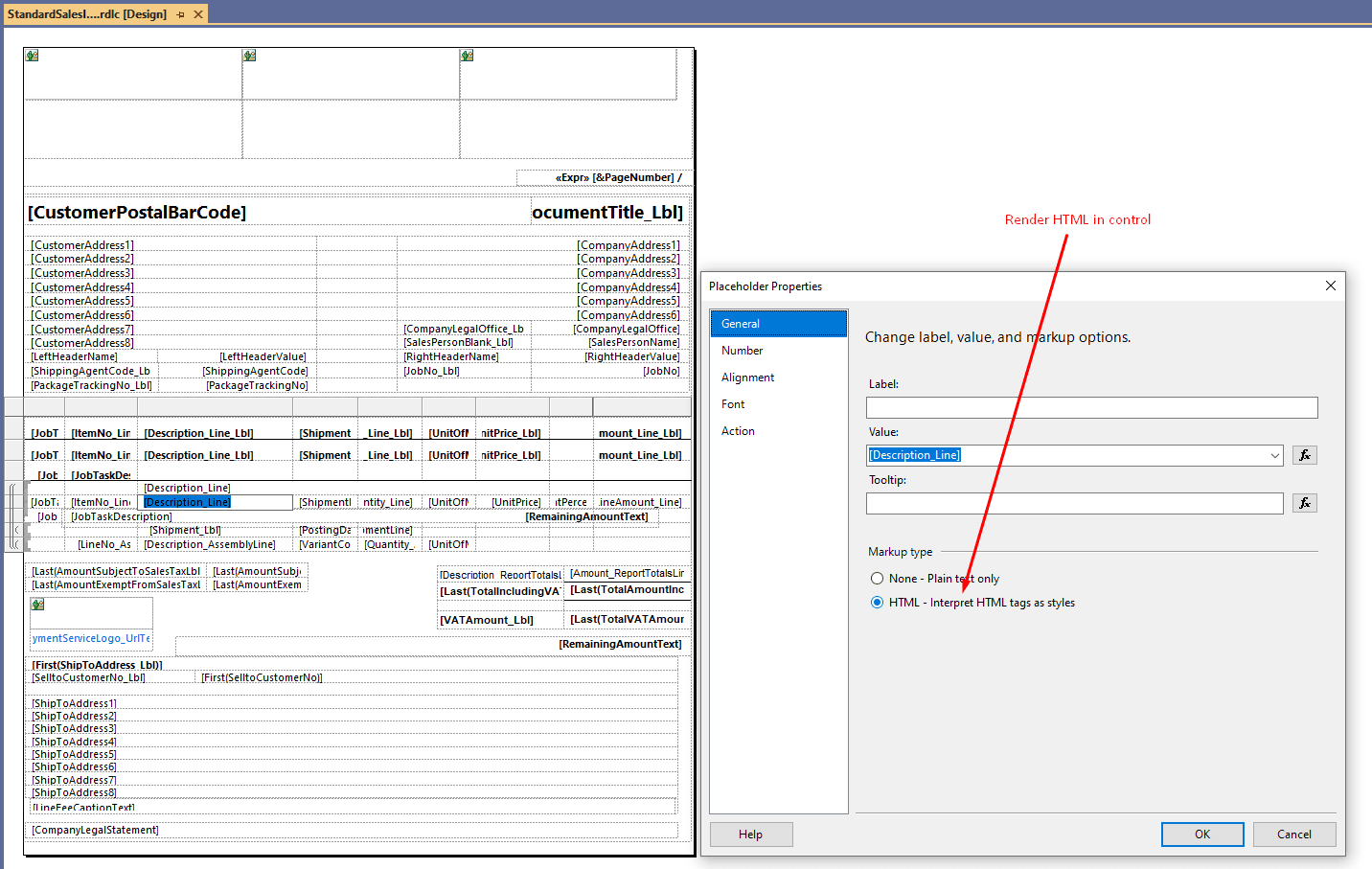Open the Action properties page
The image size is (1372, 869).
[779, 431]
